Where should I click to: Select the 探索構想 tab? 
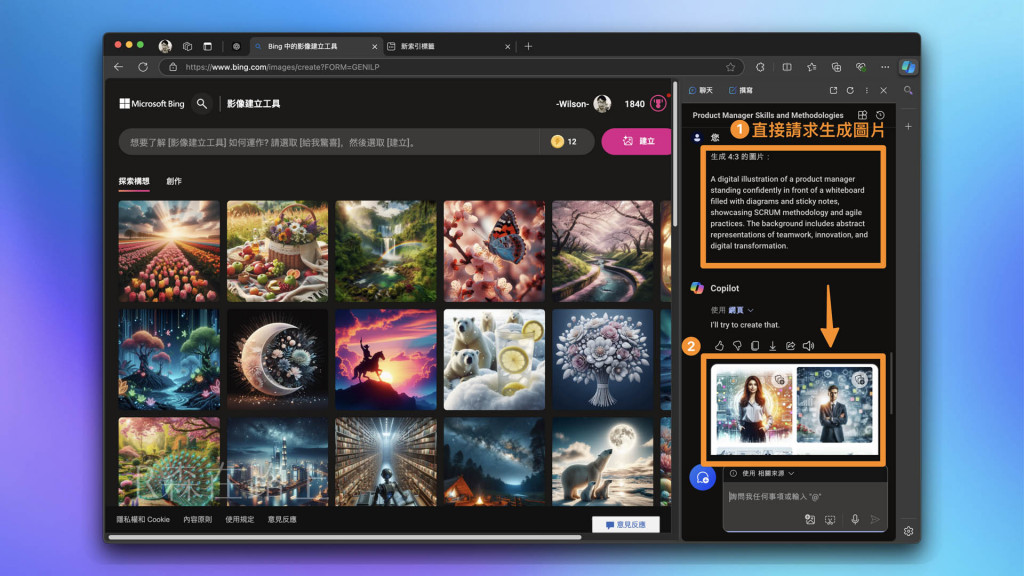coord(134,181)
